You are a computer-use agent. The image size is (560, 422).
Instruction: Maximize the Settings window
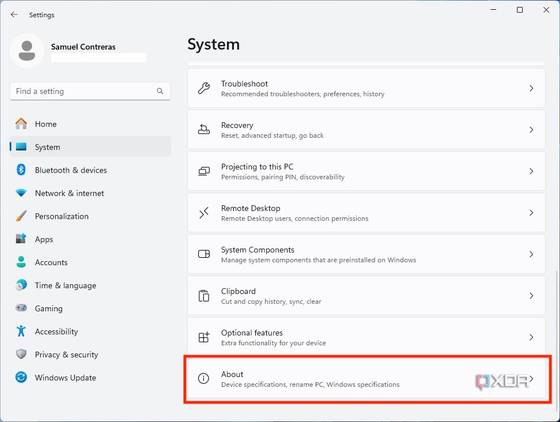(520, 10)
